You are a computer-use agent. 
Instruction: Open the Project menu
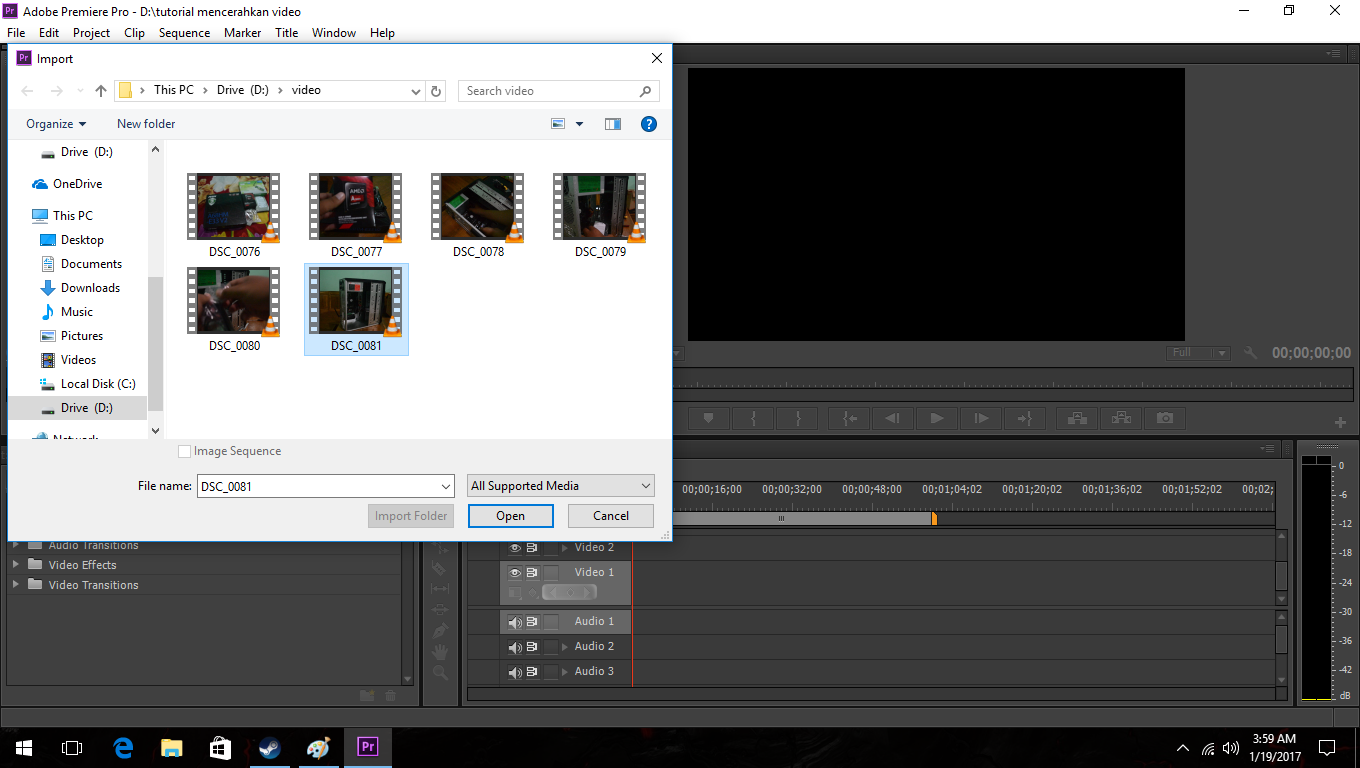(x=92, y=33)
